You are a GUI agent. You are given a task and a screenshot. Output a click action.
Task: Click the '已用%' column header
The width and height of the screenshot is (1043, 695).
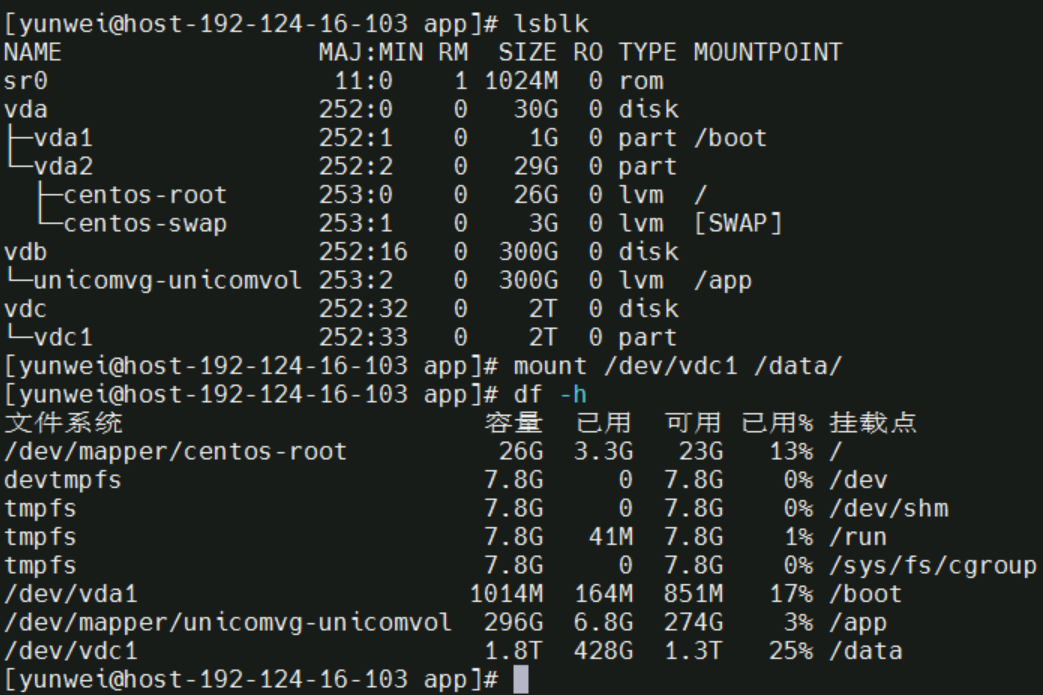(x=777, y=423)
